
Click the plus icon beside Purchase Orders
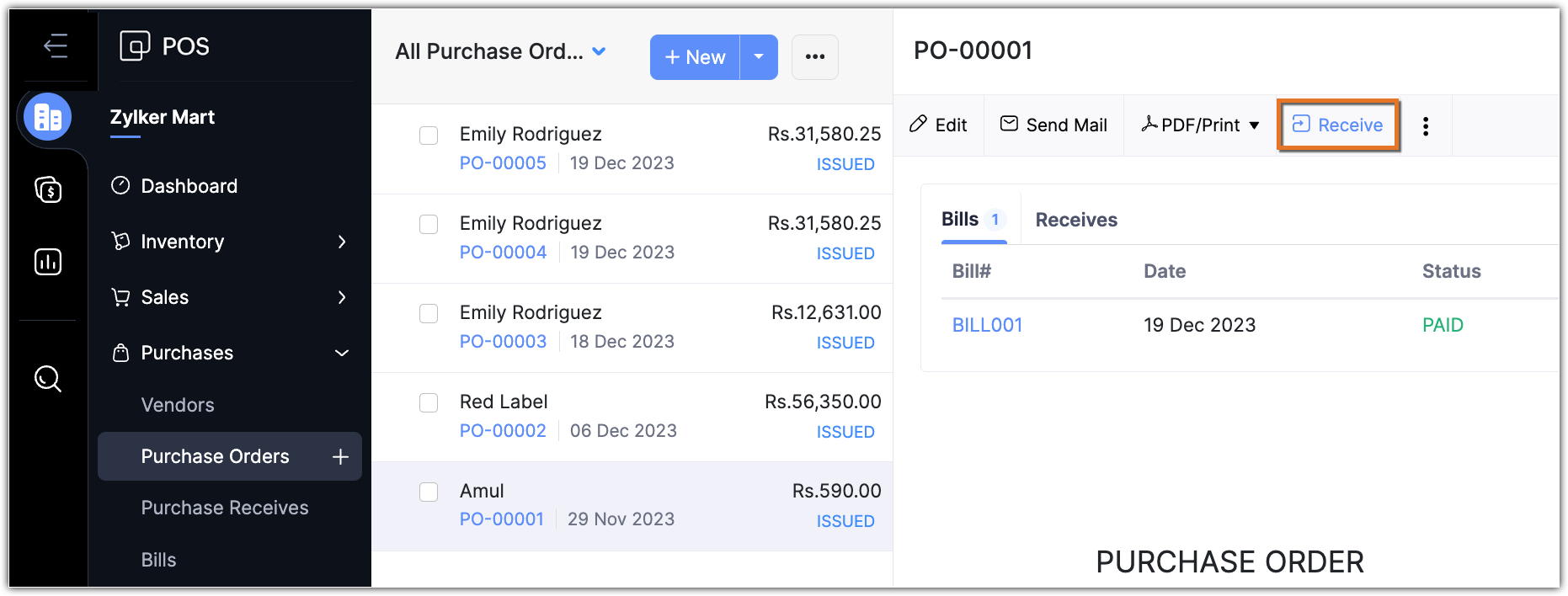pyautogui.click(x=340, y=456)
